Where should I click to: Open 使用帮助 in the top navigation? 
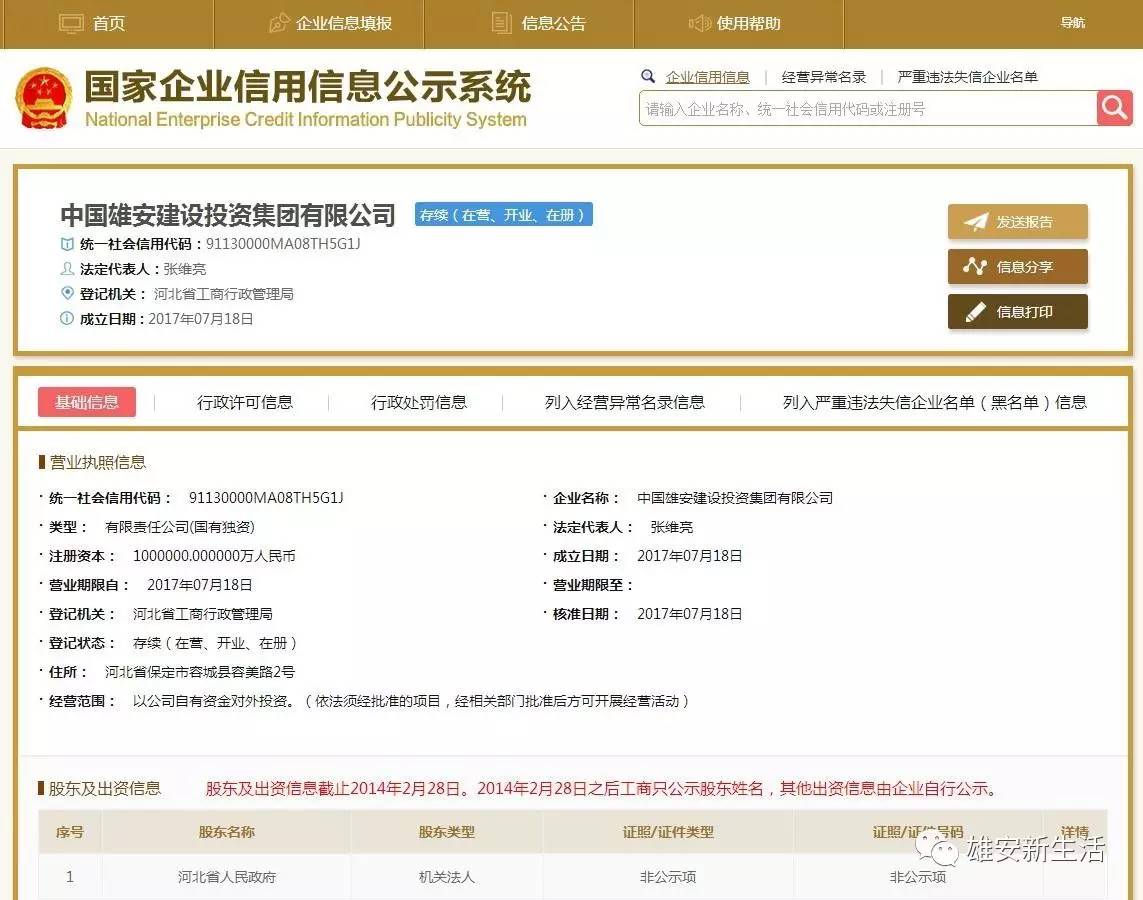tap(748, 23)
